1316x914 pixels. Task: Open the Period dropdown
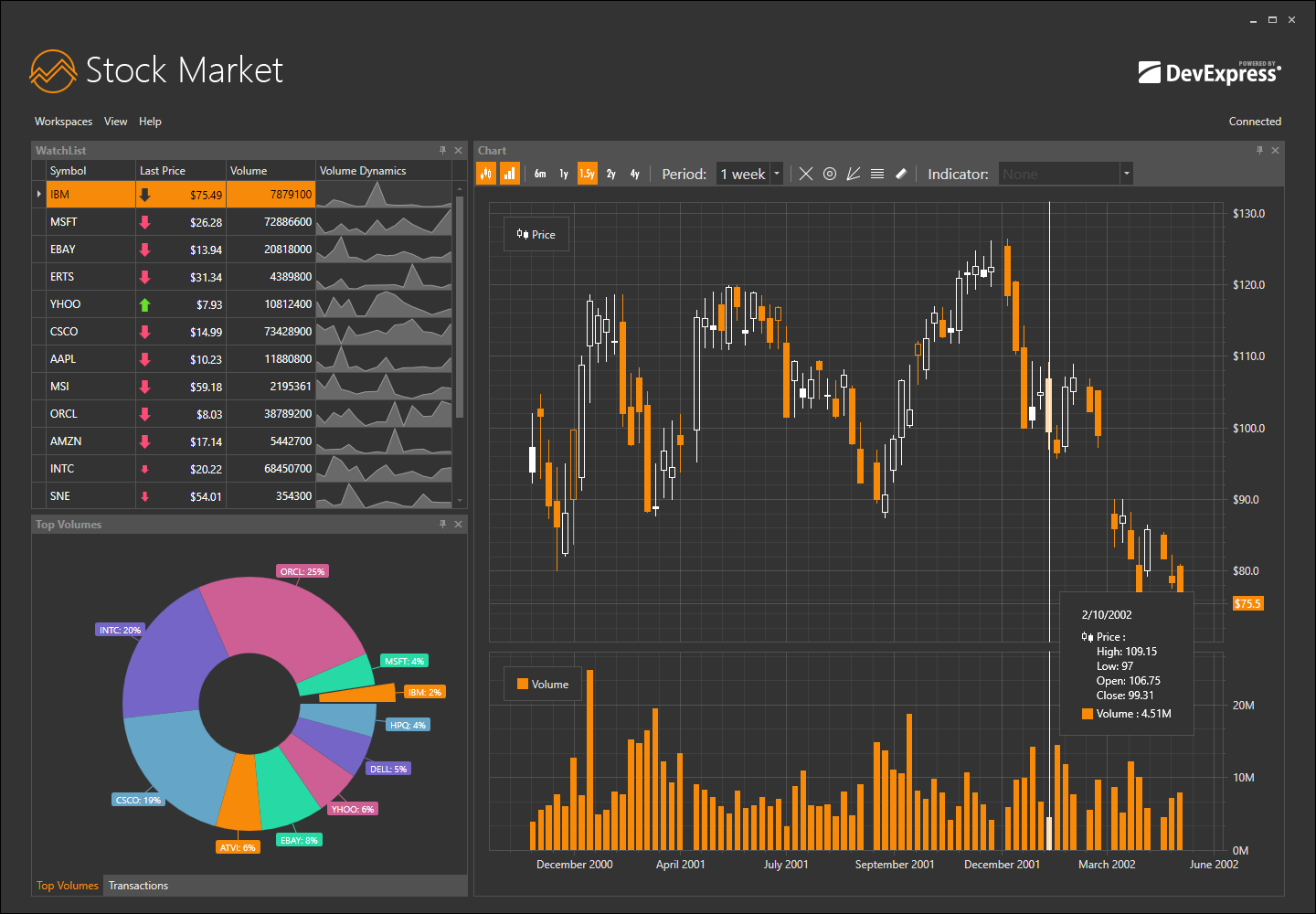(x=776, y=173)
